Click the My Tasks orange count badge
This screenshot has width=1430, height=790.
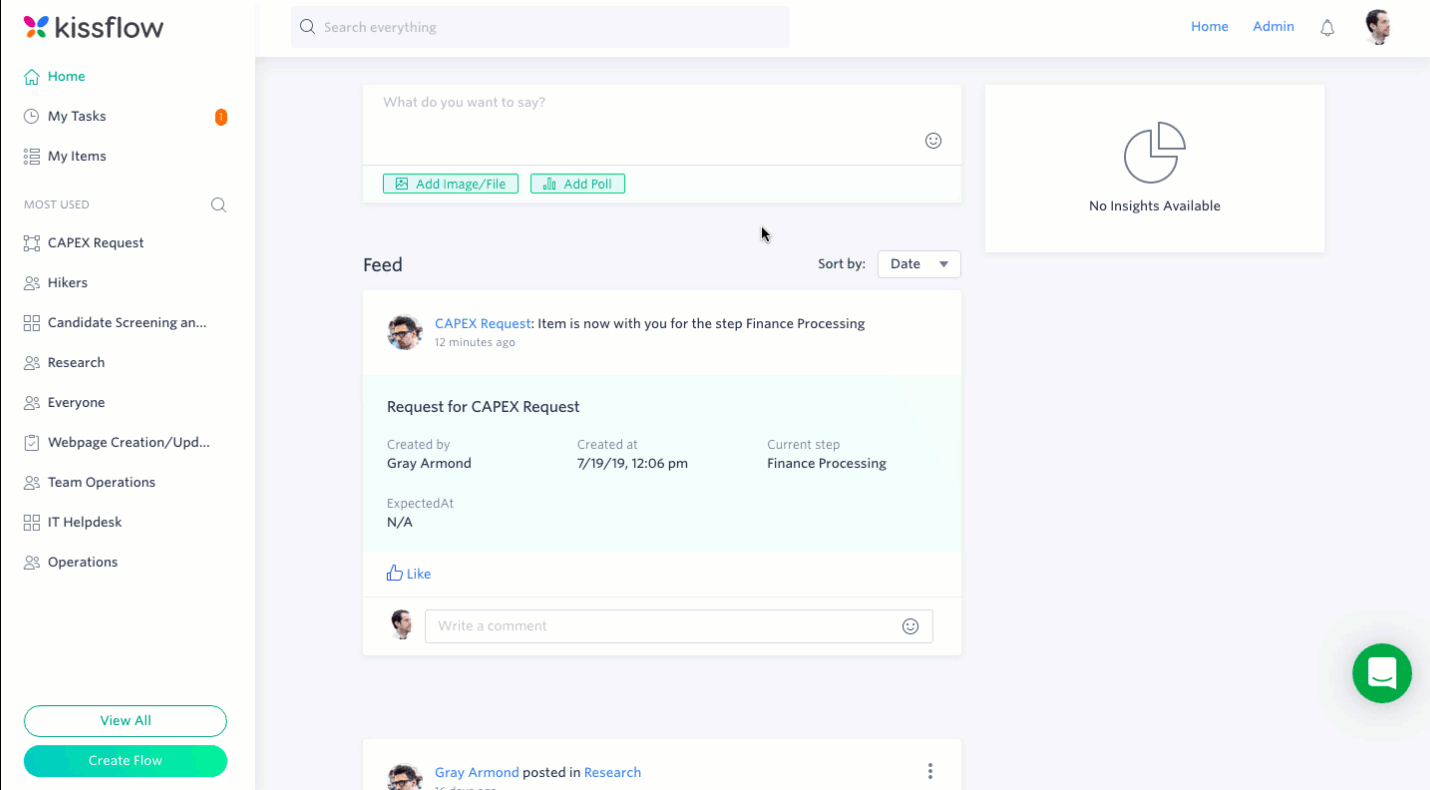coord(221,117)
